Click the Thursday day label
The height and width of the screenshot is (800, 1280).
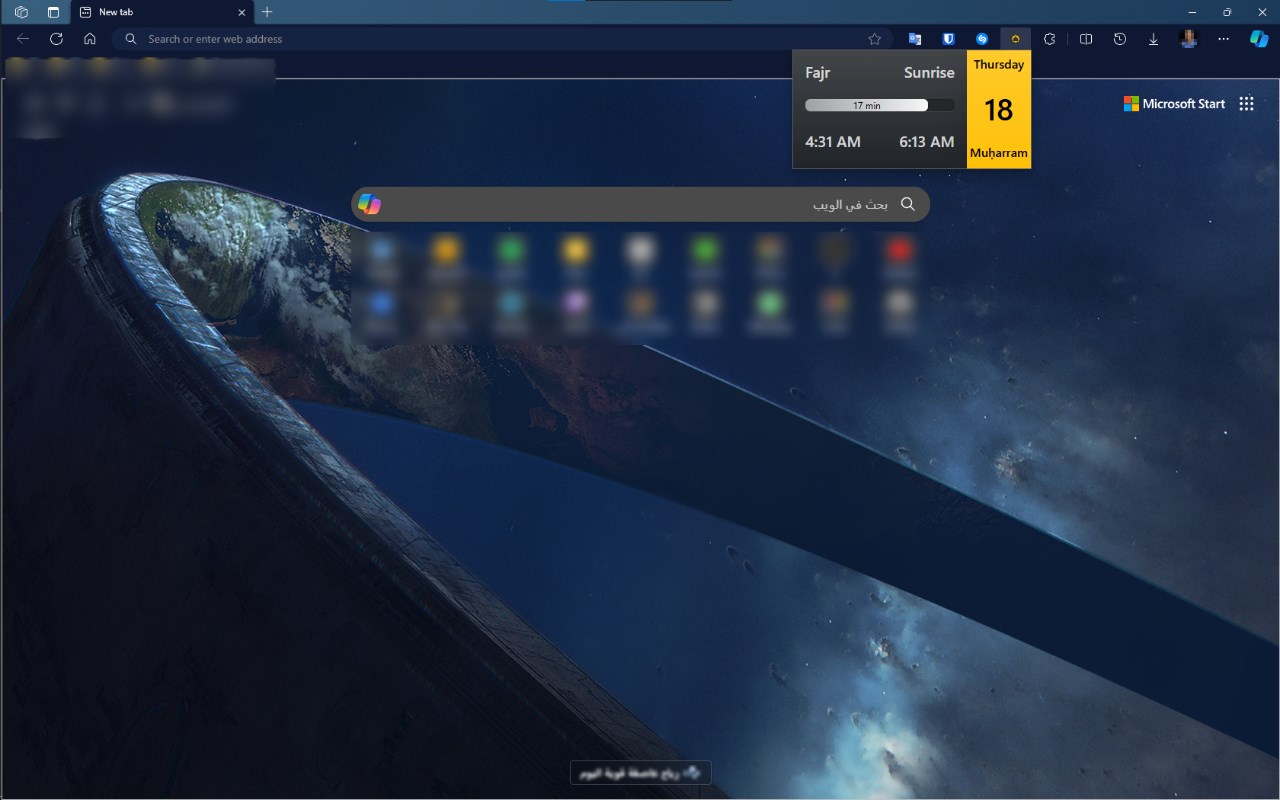click(x=999, y=65)
